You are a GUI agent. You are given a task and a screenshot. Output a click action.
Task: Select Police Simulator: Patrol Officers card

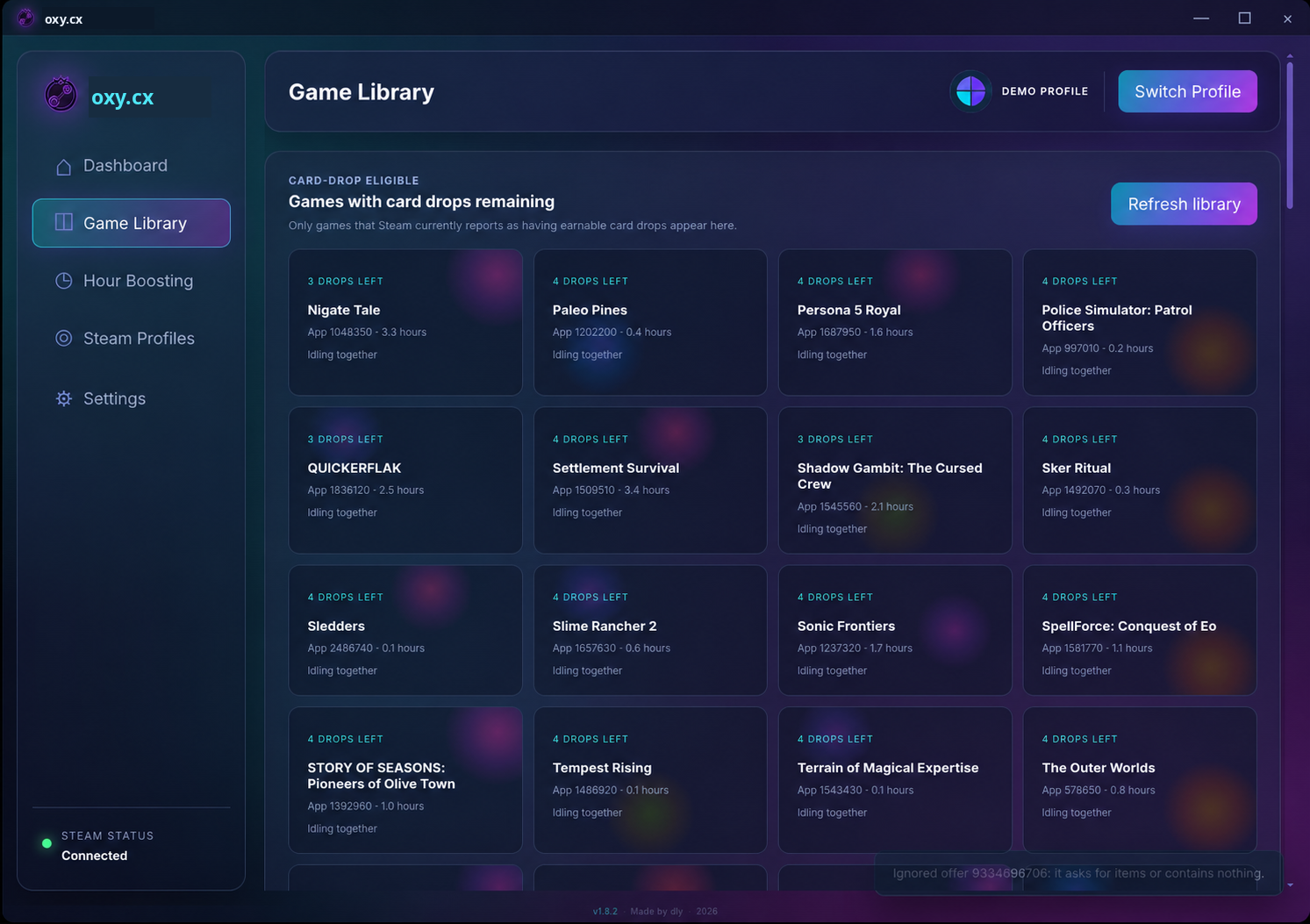click(x=1140, y=322)
